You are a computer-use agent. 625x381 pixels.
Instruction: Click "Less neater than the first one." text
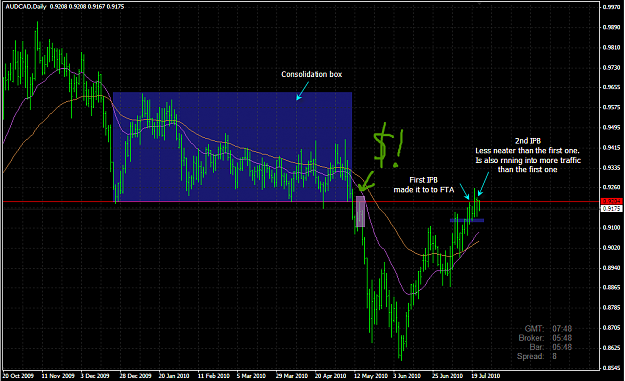click(x=527, y=151)
